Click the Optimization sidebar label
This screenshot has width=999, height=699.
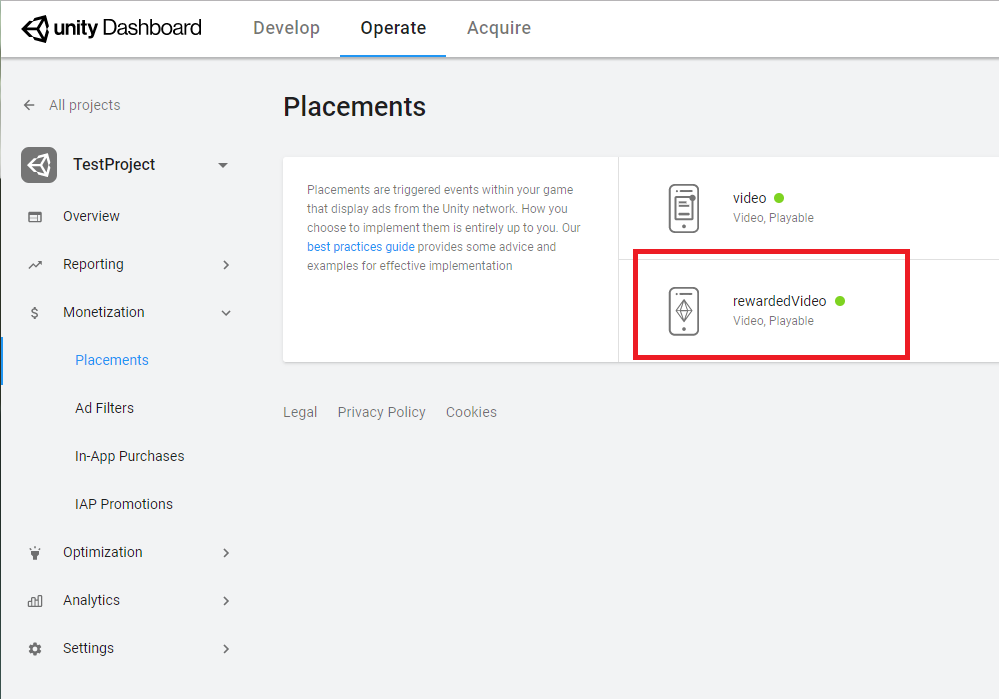(x=103, y=552)
